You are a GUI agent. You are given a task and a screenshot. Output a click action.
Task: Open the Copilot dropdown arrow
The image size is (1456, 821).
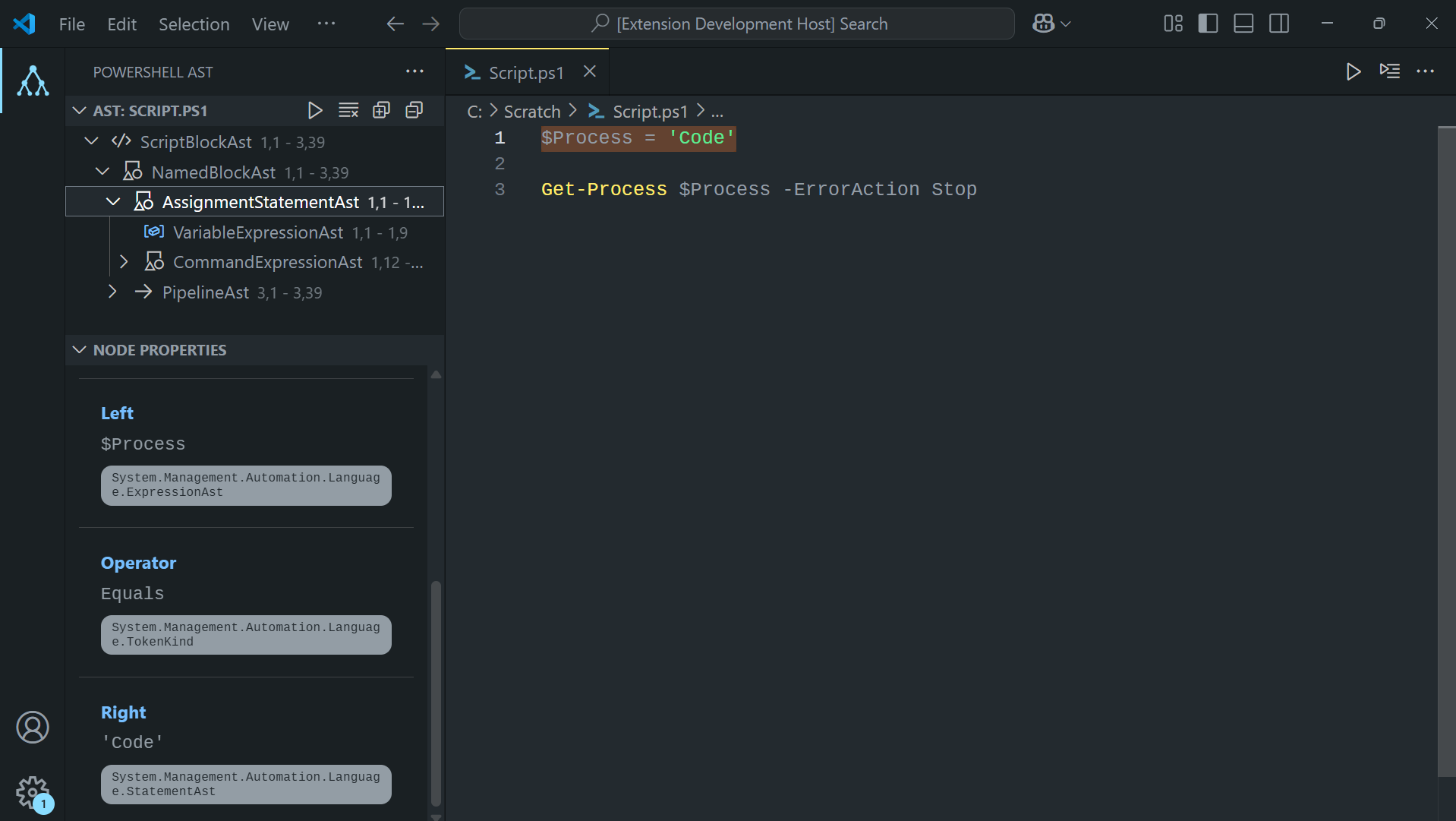pyautogui.click(x=1066, y=24)
